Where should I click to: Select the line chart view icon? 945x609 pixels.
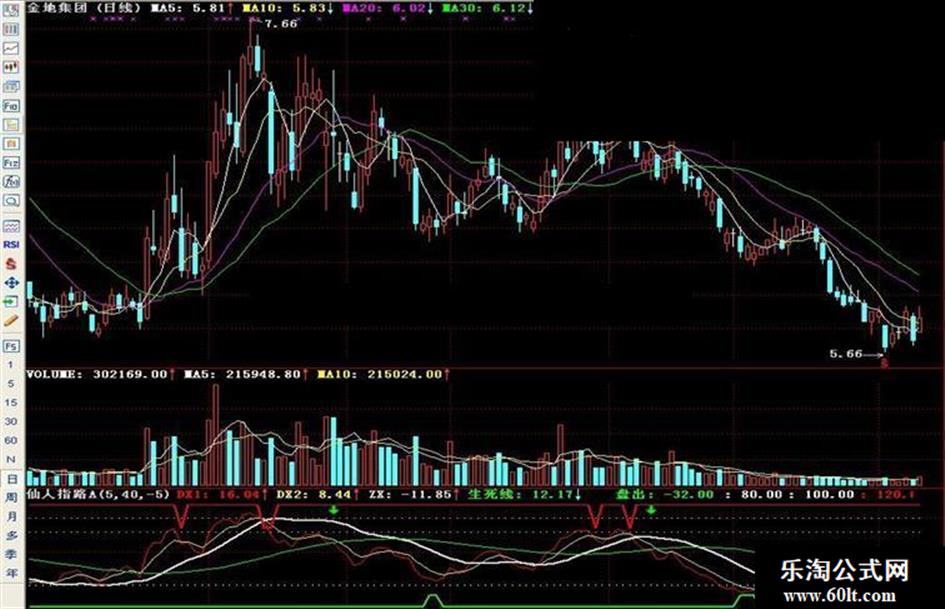click(x=11, y=48)
